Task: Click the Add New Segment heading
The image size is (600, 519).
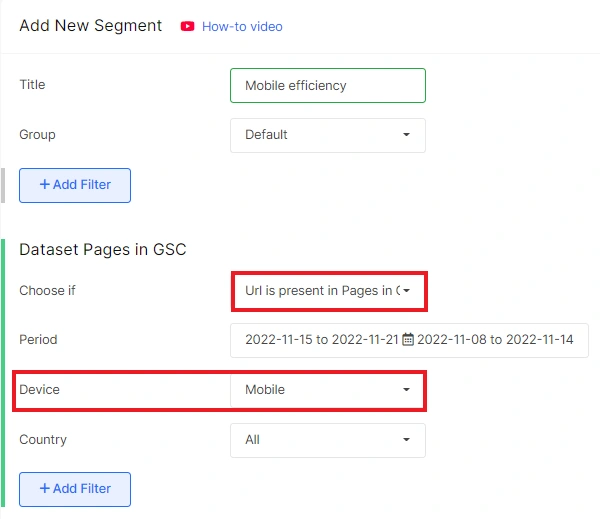Action: (x=91, y=26)
